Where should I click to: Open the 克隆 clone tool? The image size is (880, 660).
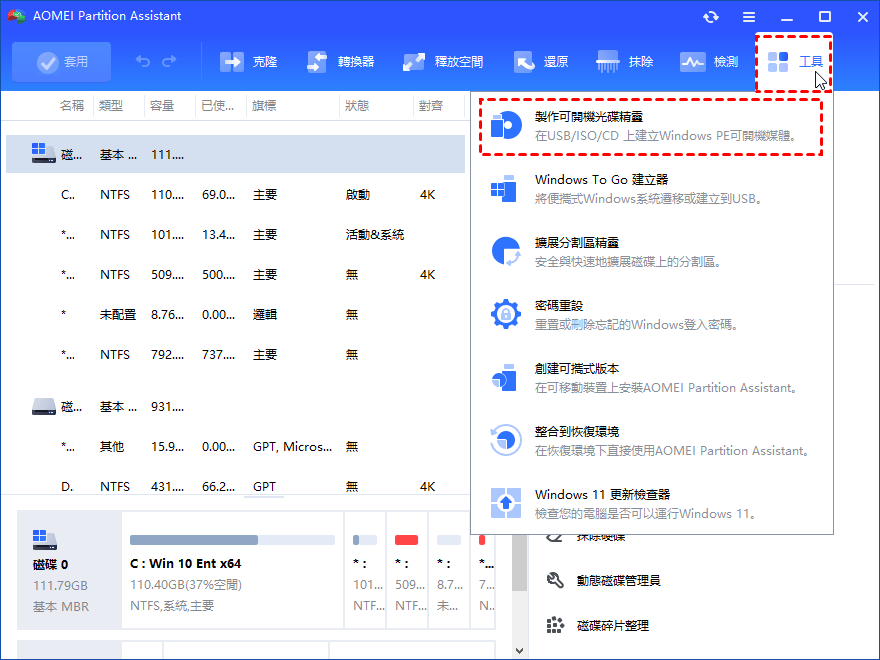(249, 62)
